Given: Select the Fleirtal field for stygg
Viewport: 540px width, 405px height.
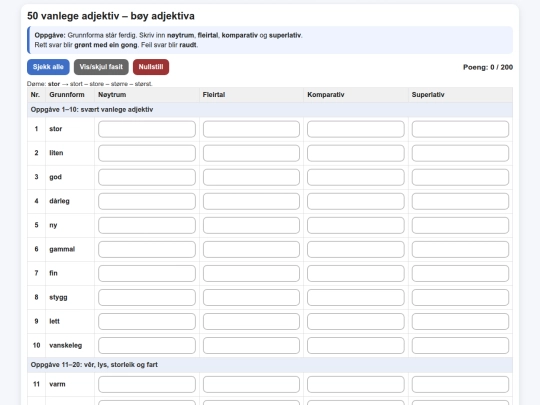Looking at the screenshot, I should click(x=251, y=298).
